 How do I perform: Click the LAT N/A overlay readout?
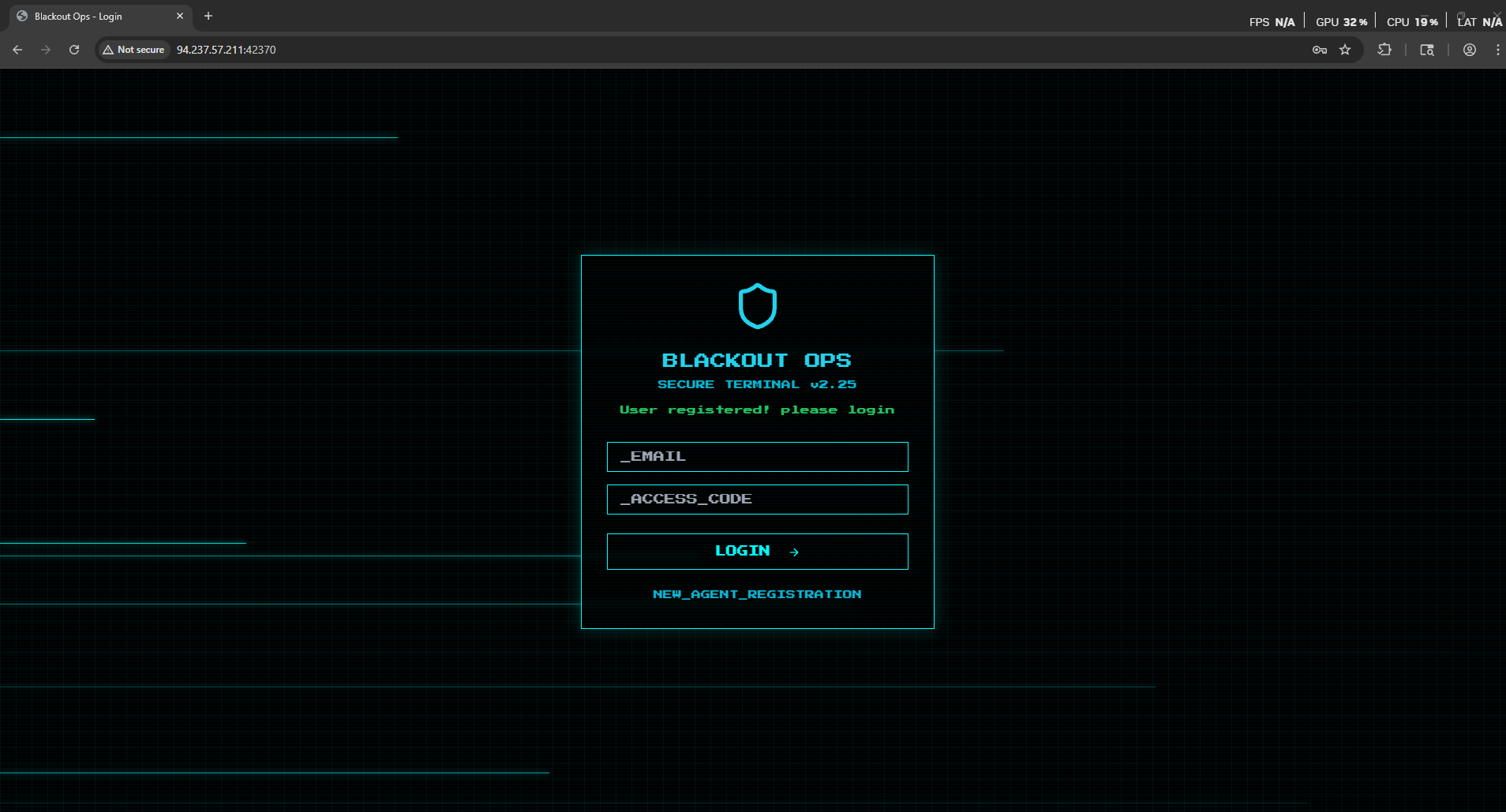click(1480, 22)
